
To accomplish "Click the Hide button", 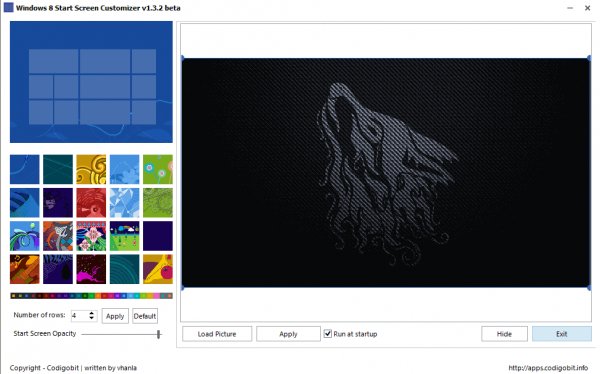I will [x=504, y=334].
